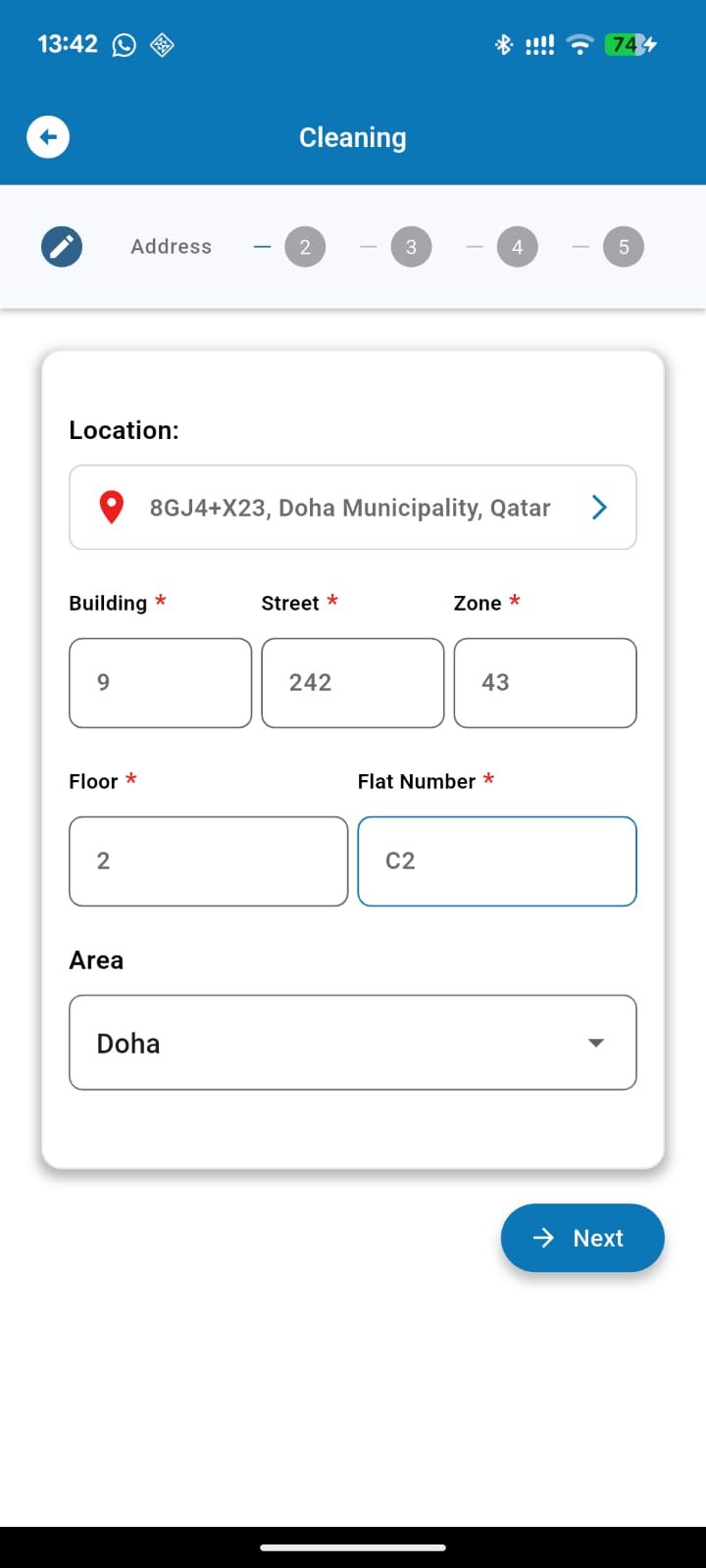Tap the Bluetooth status icon
The height and width of the screenshot is (1568, 706).
(x=504, y=44)
